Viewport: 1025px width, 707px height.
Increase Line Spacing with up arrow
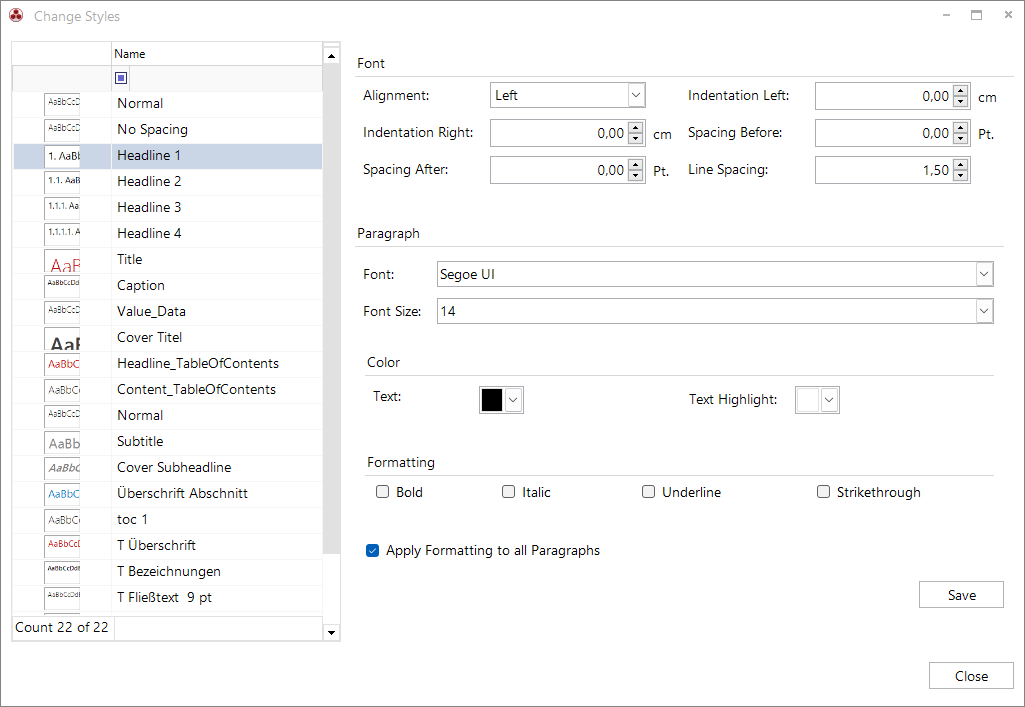click(960, 165)
